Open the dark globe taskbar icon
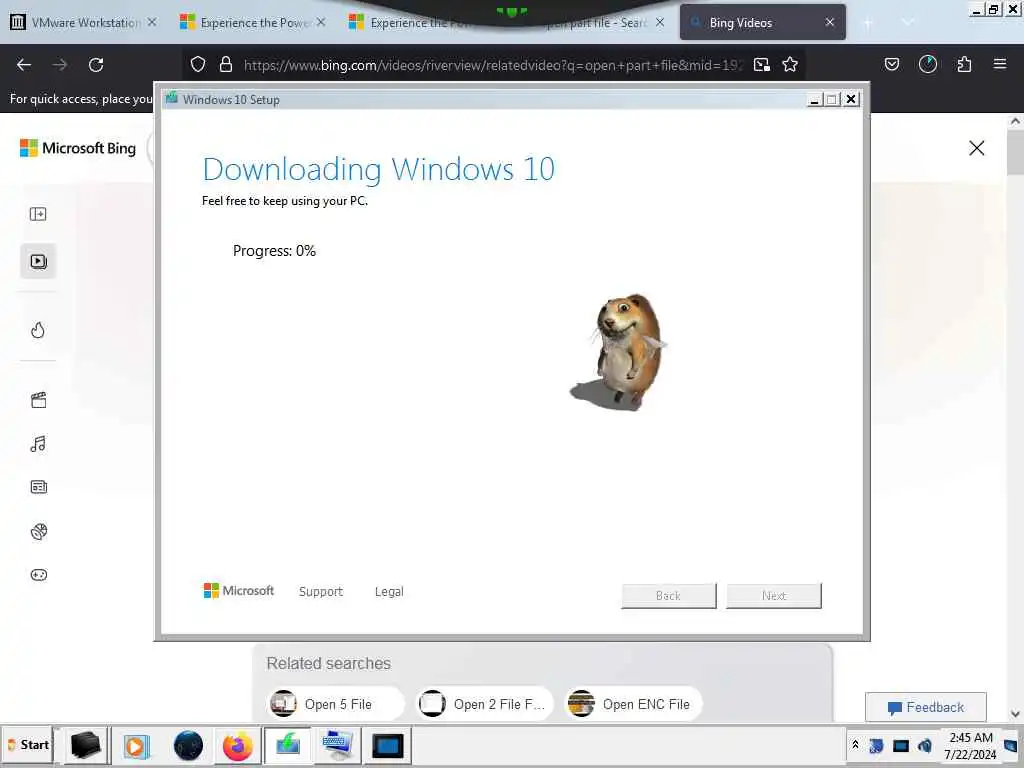The width and height of the screenshot is (1024, 768). (188, 746)
